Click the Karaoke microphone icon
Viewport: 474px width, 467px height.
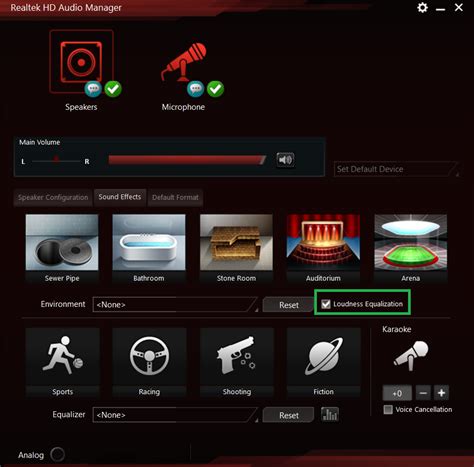[411, 356]
